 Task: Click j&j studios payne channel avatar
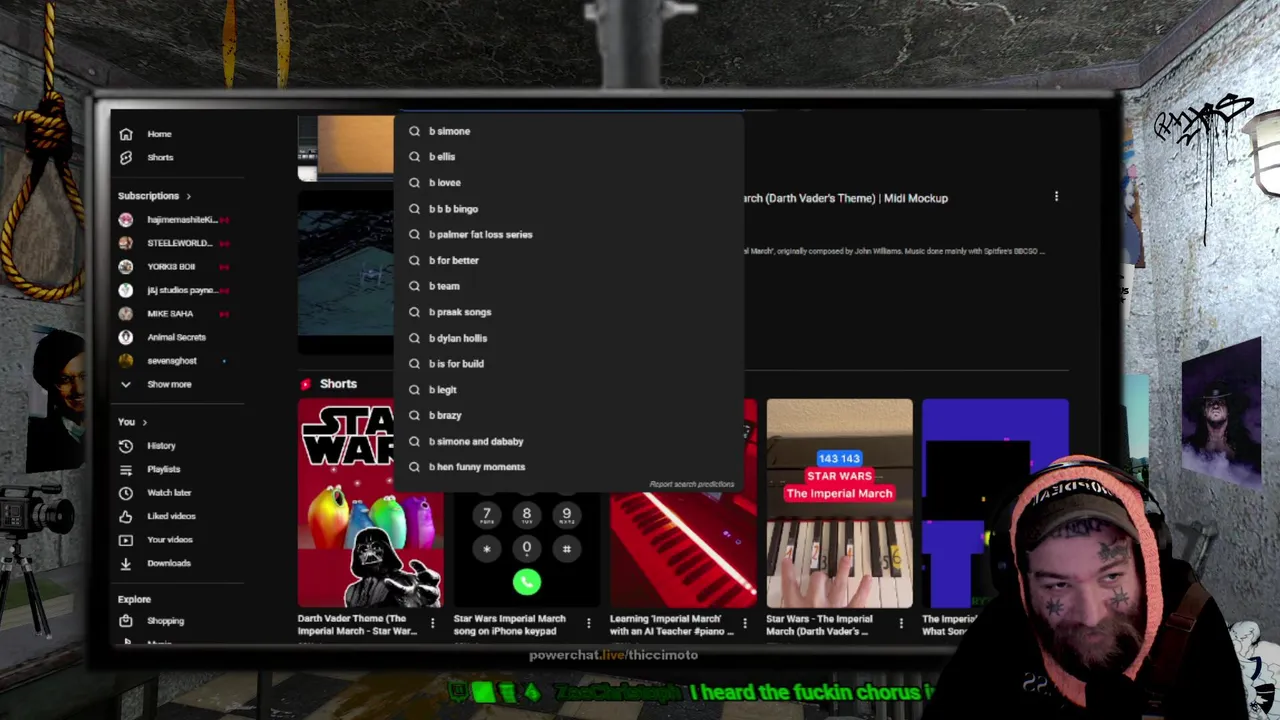click(125, 290)
